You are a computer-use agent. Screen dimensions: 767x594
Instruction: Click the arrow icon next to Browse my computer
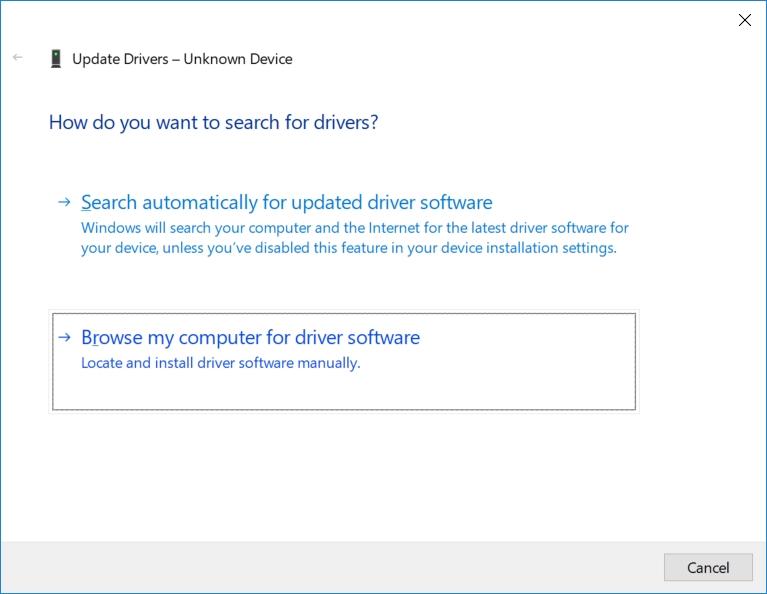pos(64,337)
